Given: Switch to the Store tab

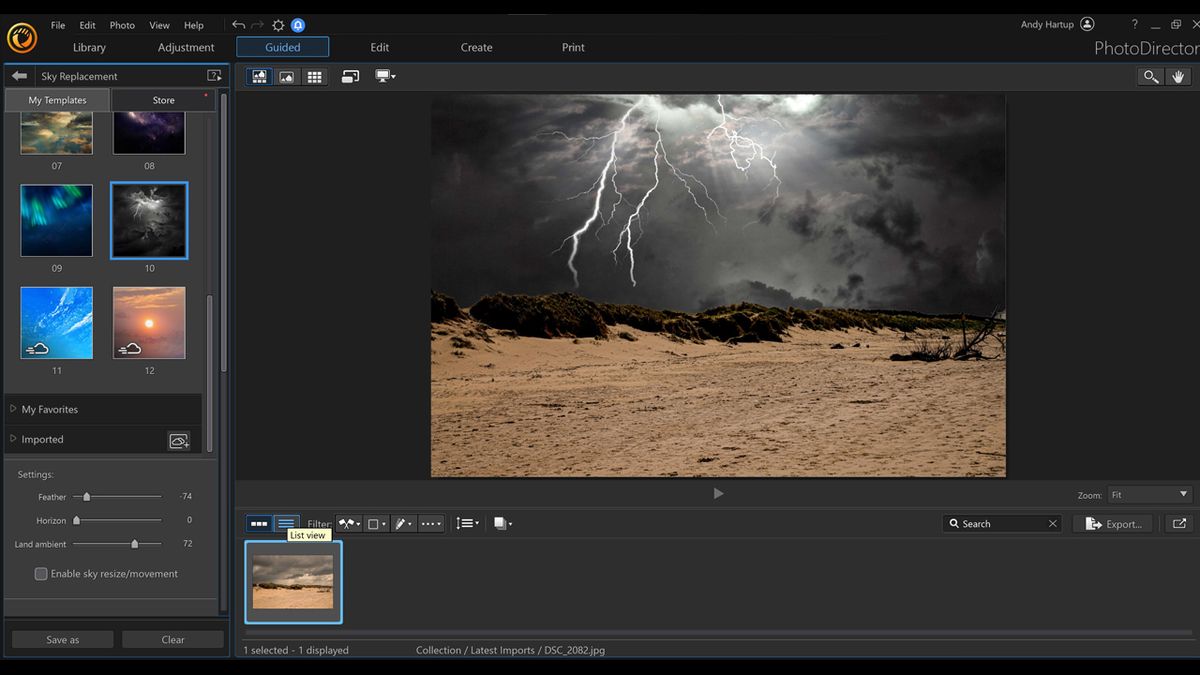Looking at the screenshot, I should click(x=163, y=99).
